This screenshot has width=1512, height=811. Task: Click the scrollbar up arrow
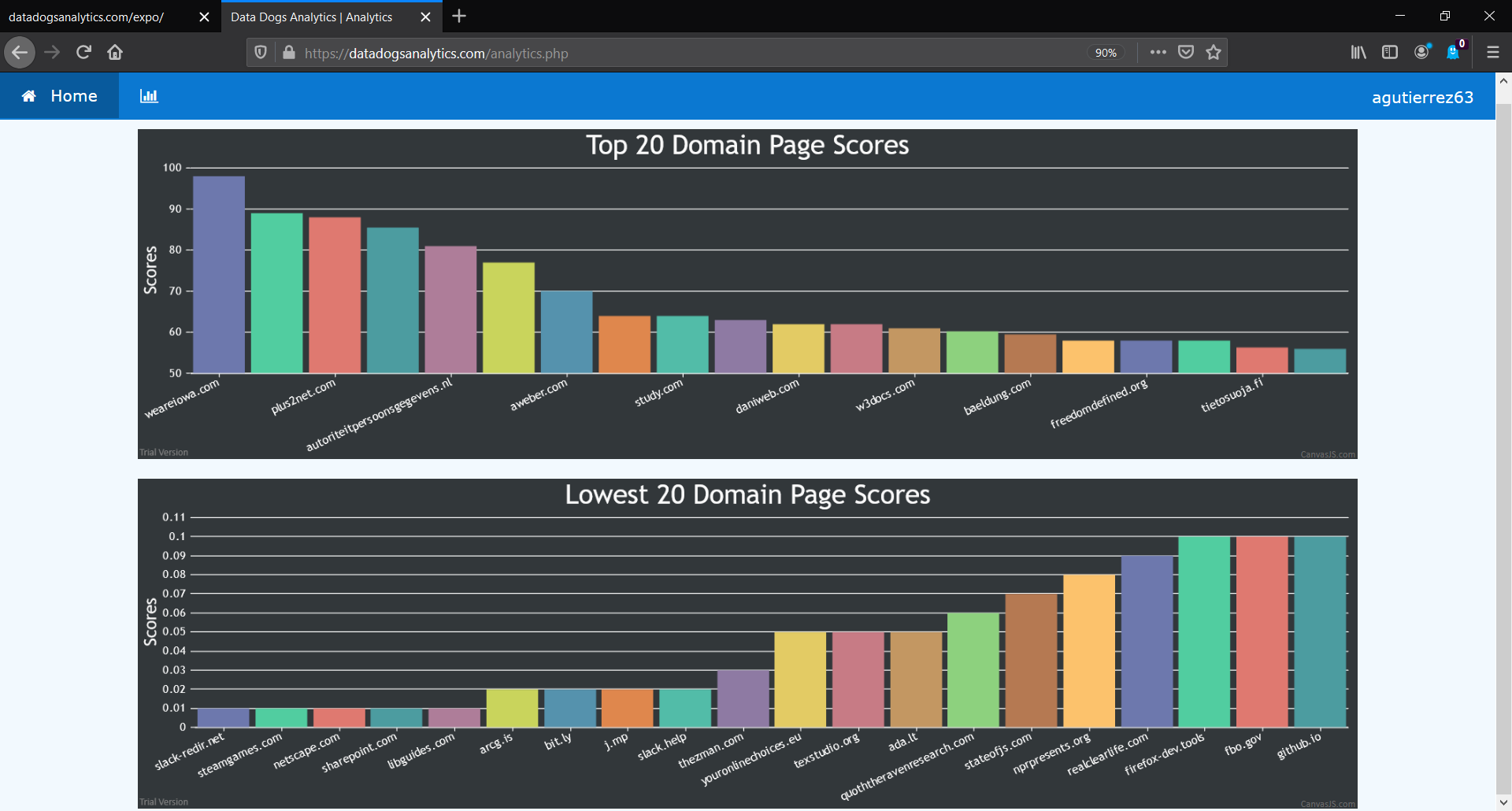tap(1503, 80)
